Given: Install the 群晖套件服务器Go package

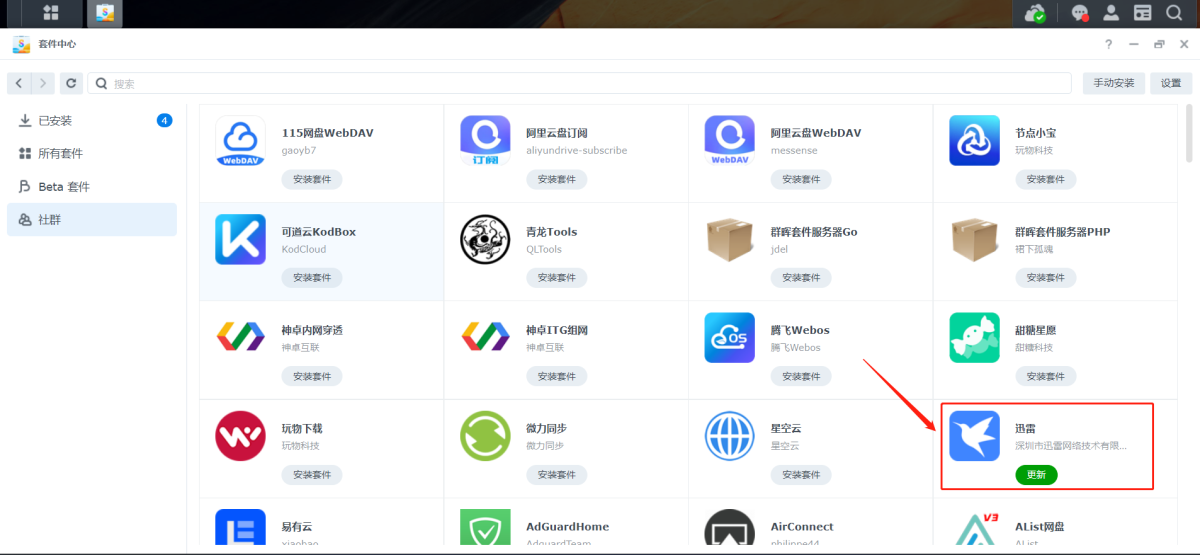Looking at the screenshot, I should [801, 277].
